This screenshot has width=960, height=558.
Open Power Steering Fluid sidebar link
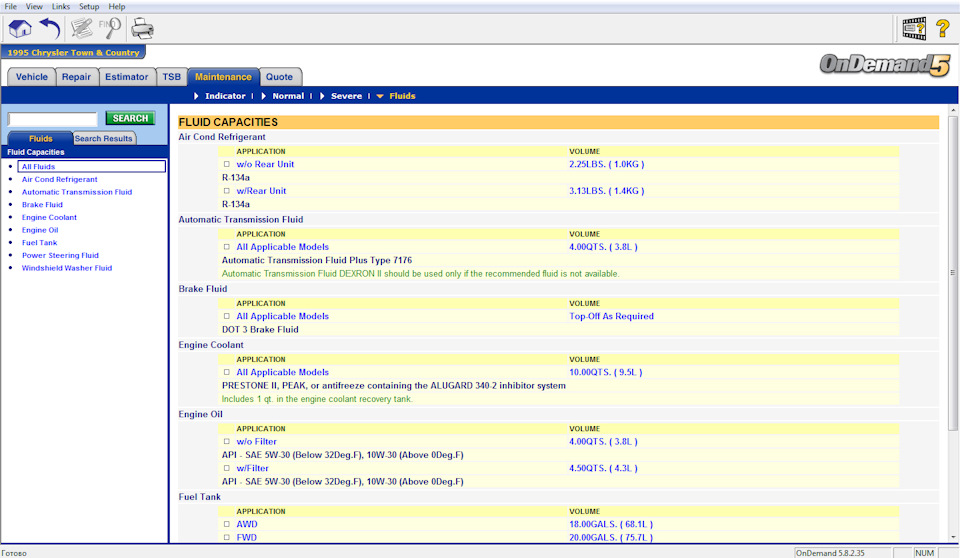(61, 255)
